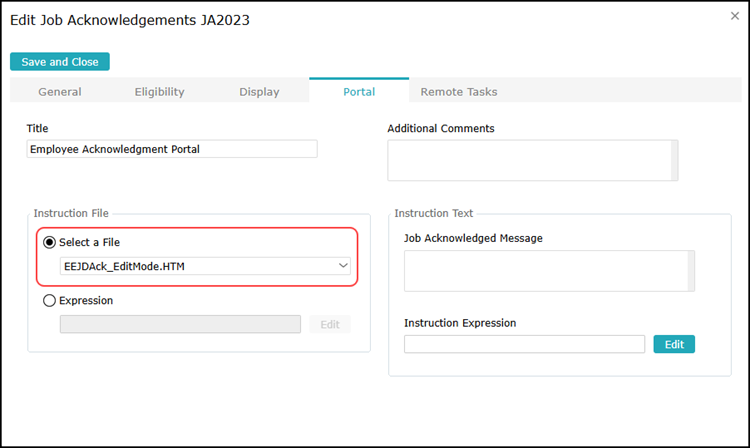Viewport: 750px width, 448px height.
Task: Click the Additional Comments scrollbar
Action: [x=674, y=160]
